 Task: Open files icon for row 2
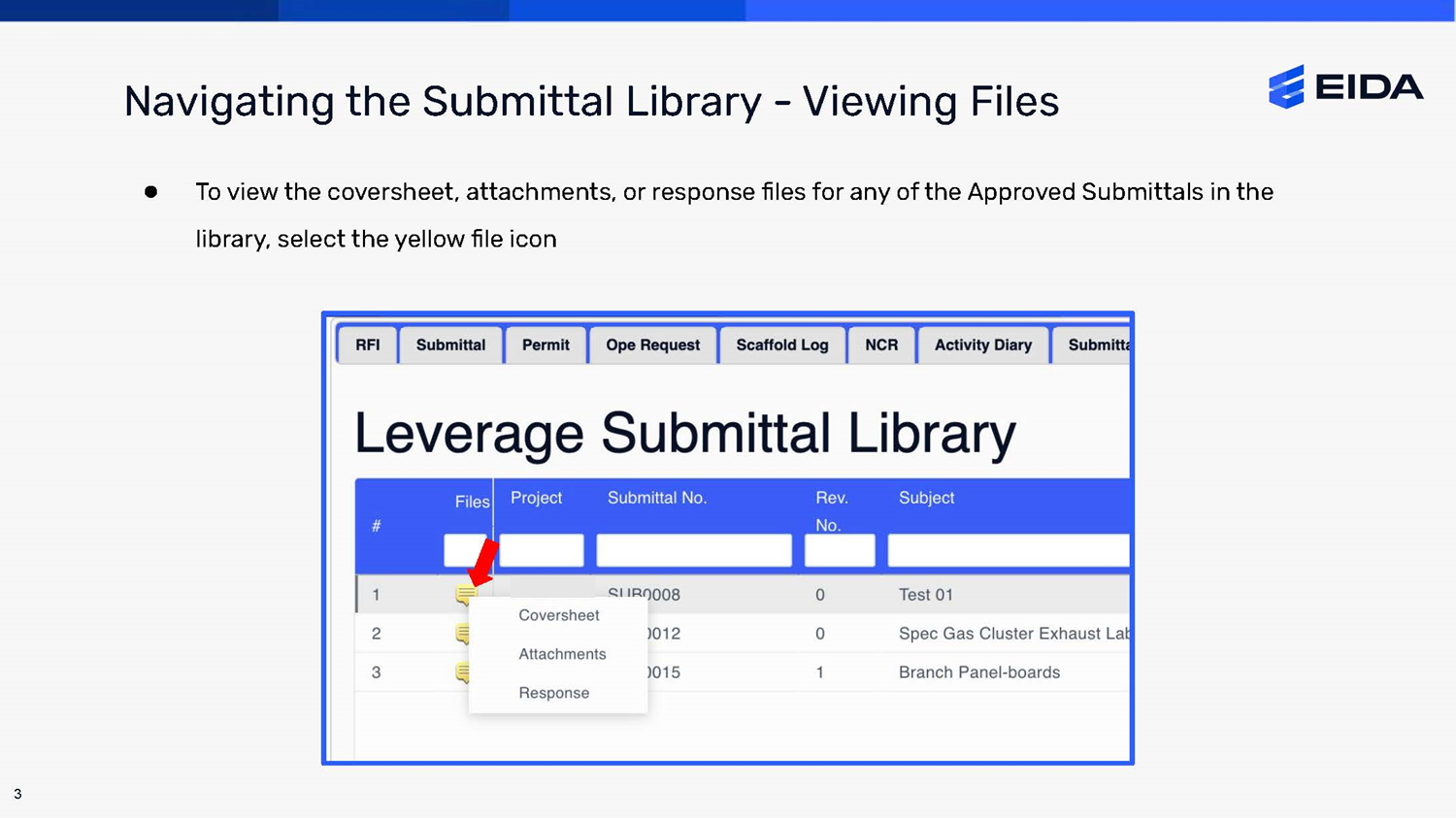tap(462, 634)
